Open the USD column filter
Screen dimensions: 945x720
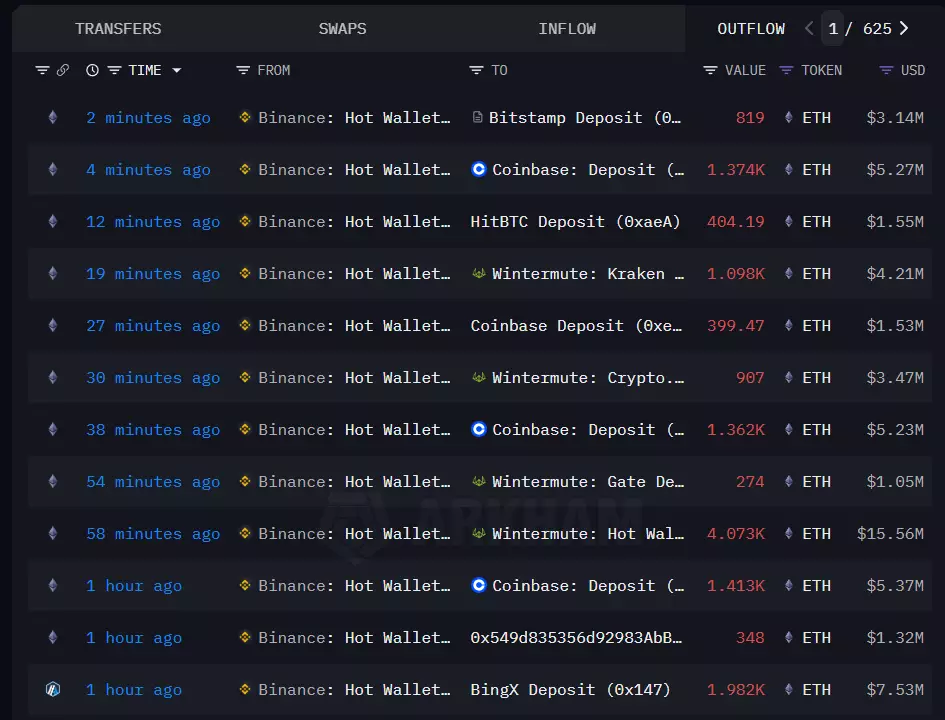tap(886, 70)
